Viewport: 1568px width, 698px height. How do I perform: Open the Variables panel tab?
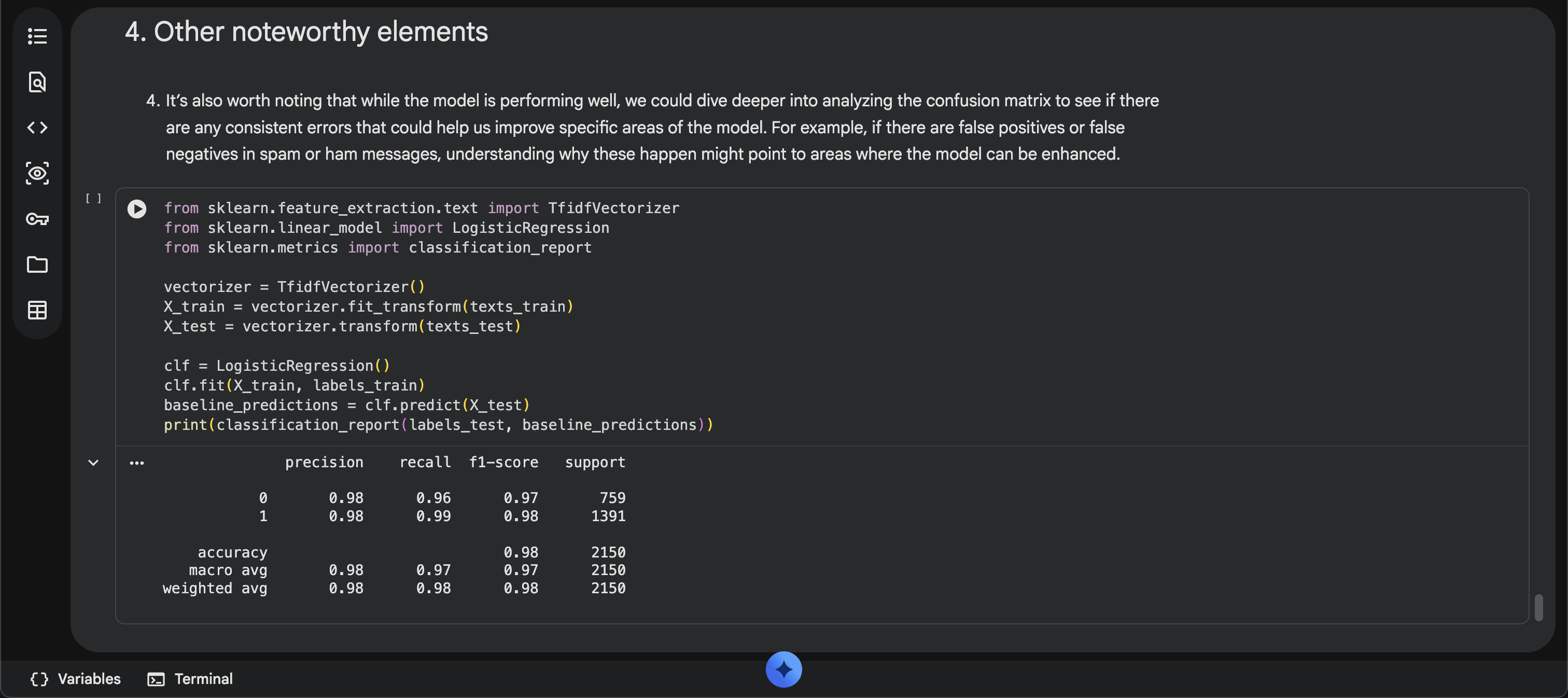(89, 678)
